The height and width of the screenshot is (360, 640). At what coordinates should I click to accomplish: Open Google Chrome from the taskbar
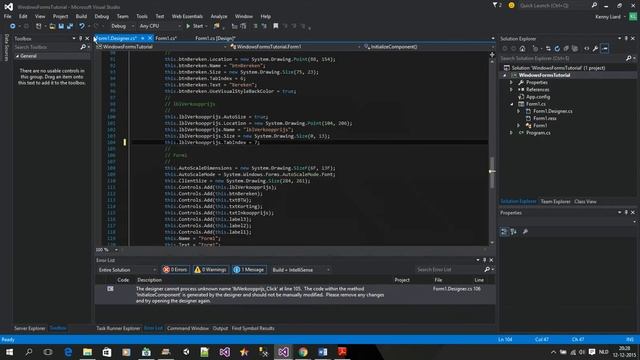tap(303, 352)
